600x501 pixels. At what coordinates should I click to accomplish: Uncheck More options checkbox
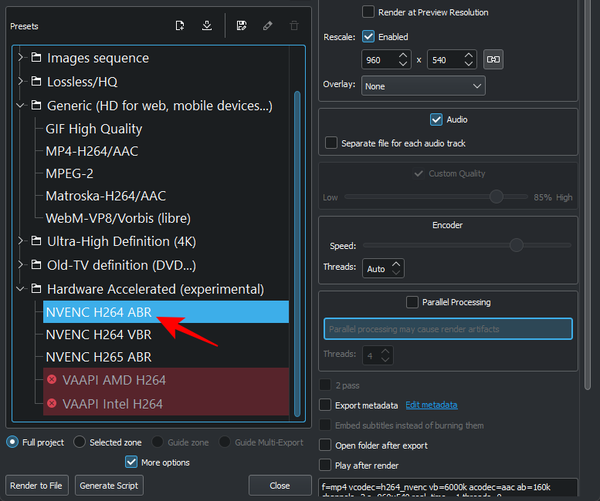[x=131, y=462]
